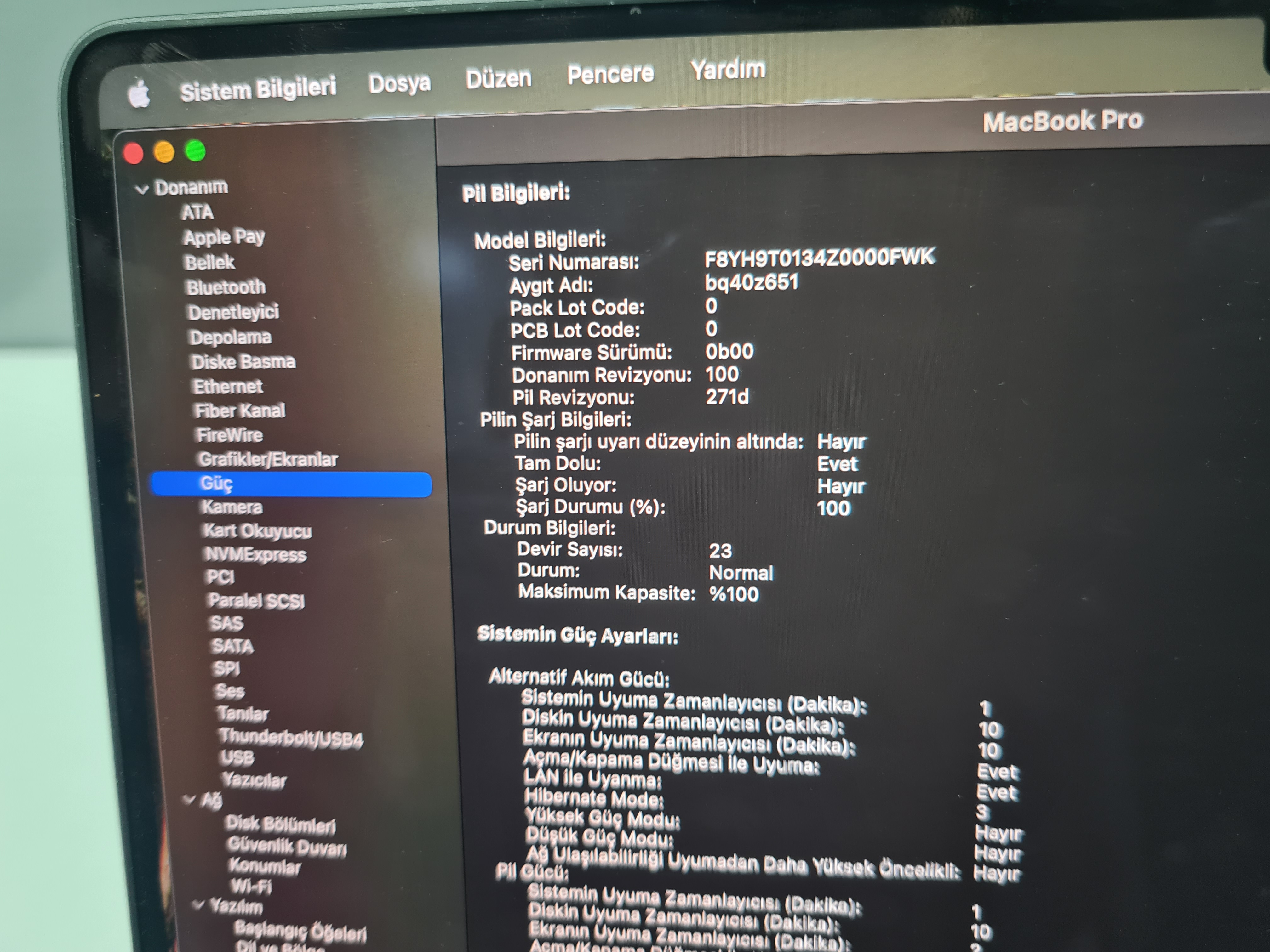The image size is (1270, 952).
Task: Select NVMExpress in the sidebar
Action: pos(255,554)
